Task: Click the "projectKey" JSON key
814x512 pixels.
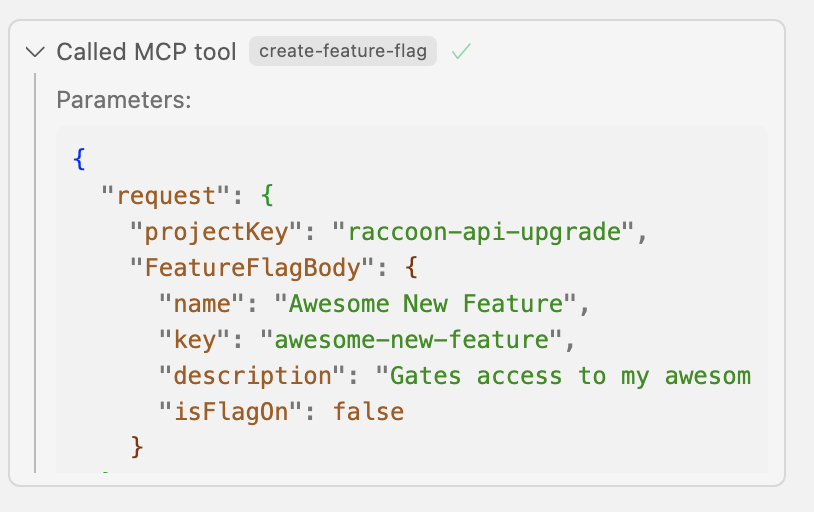Action: 216,232
